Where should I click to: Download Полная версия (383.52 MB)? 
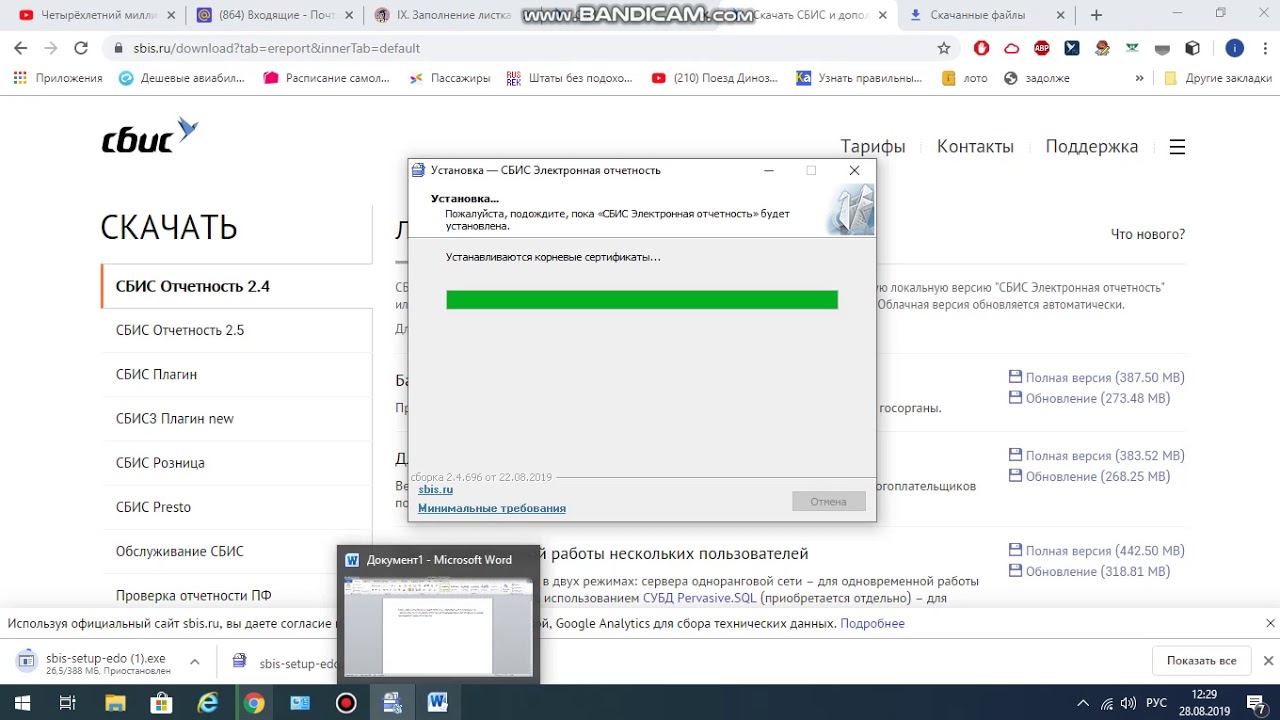pos(1105,455)
